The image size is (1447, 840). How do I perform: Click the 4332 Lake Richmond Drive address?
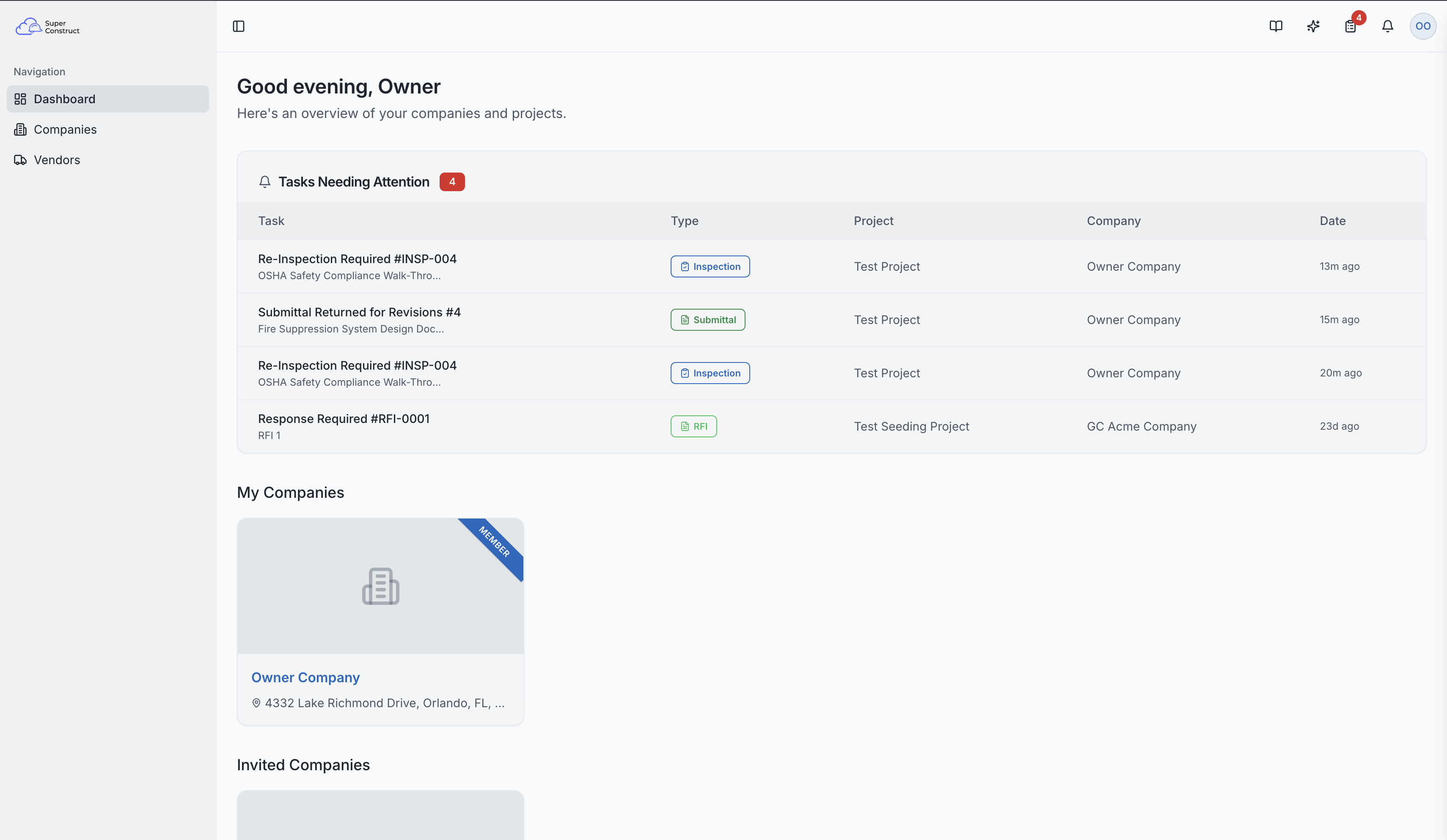pyautogui.click(x=385, y=703)
